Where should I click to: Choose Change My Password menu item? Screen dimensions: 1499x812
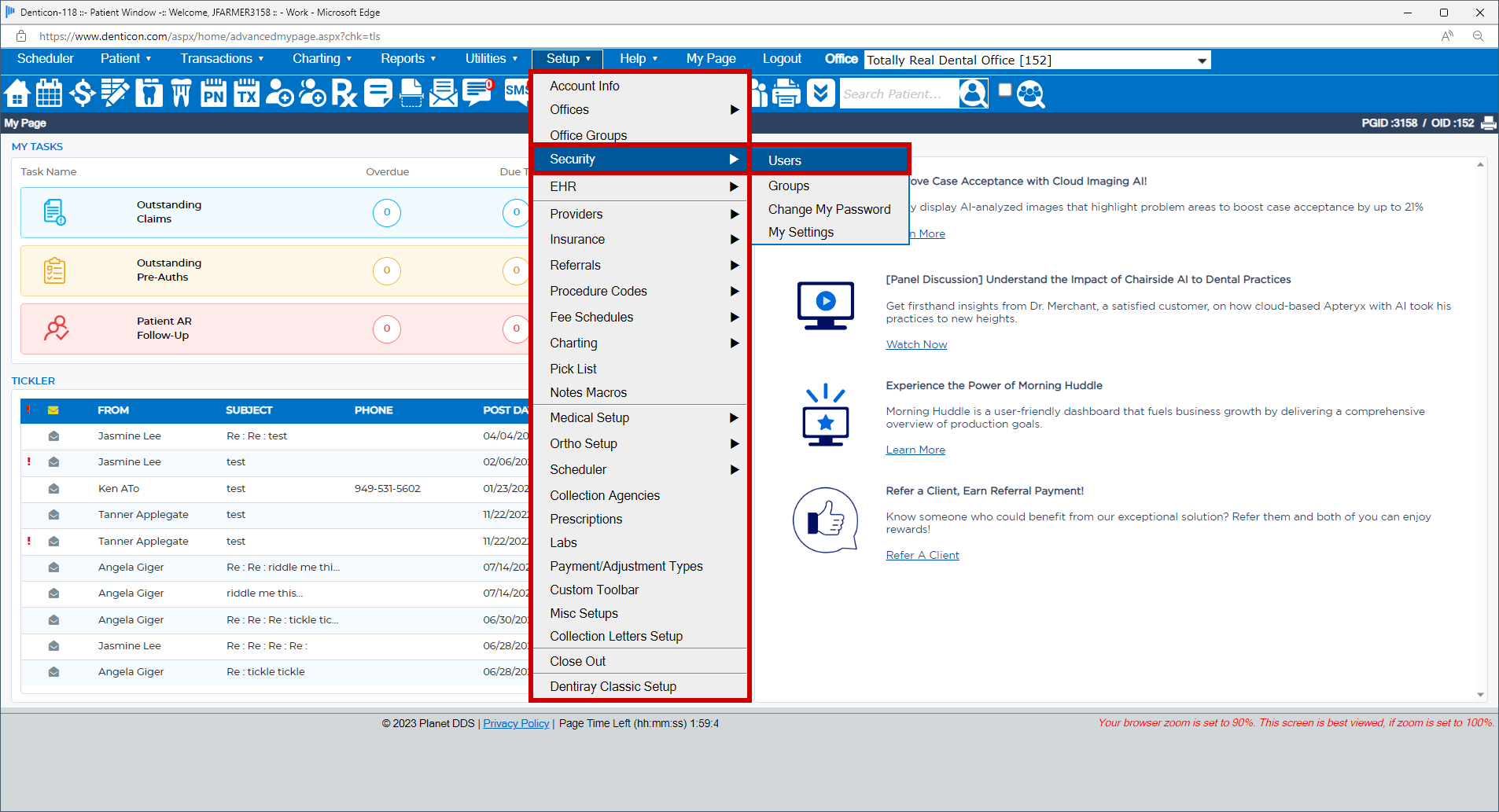(x=829, y=209)
